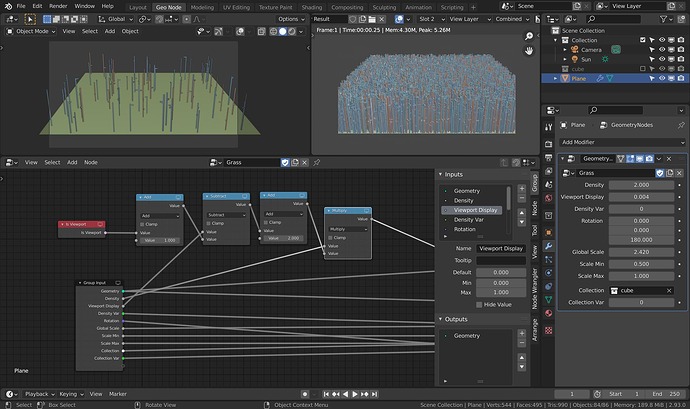The height and width of the screenshot is (409, 690).
Task: Toggle Collection exclude checkbox in outliner
Action: point(642,40)
